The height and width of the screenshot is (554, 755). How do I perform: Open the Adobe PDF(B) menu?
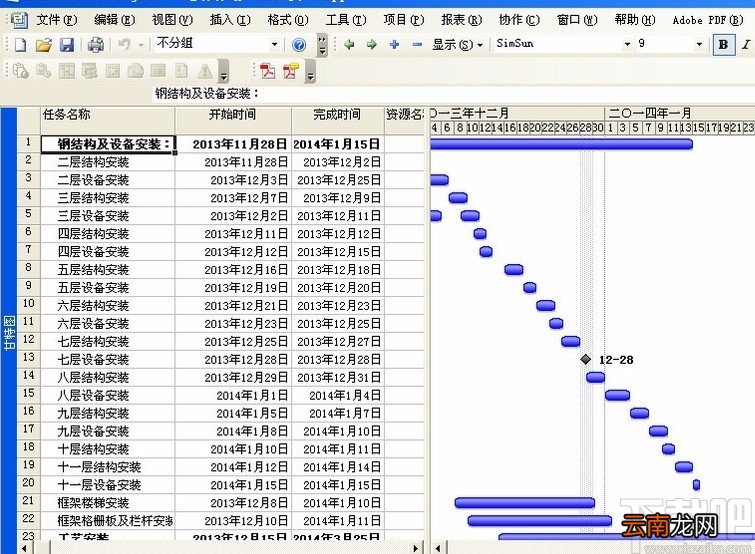[708, 20]
